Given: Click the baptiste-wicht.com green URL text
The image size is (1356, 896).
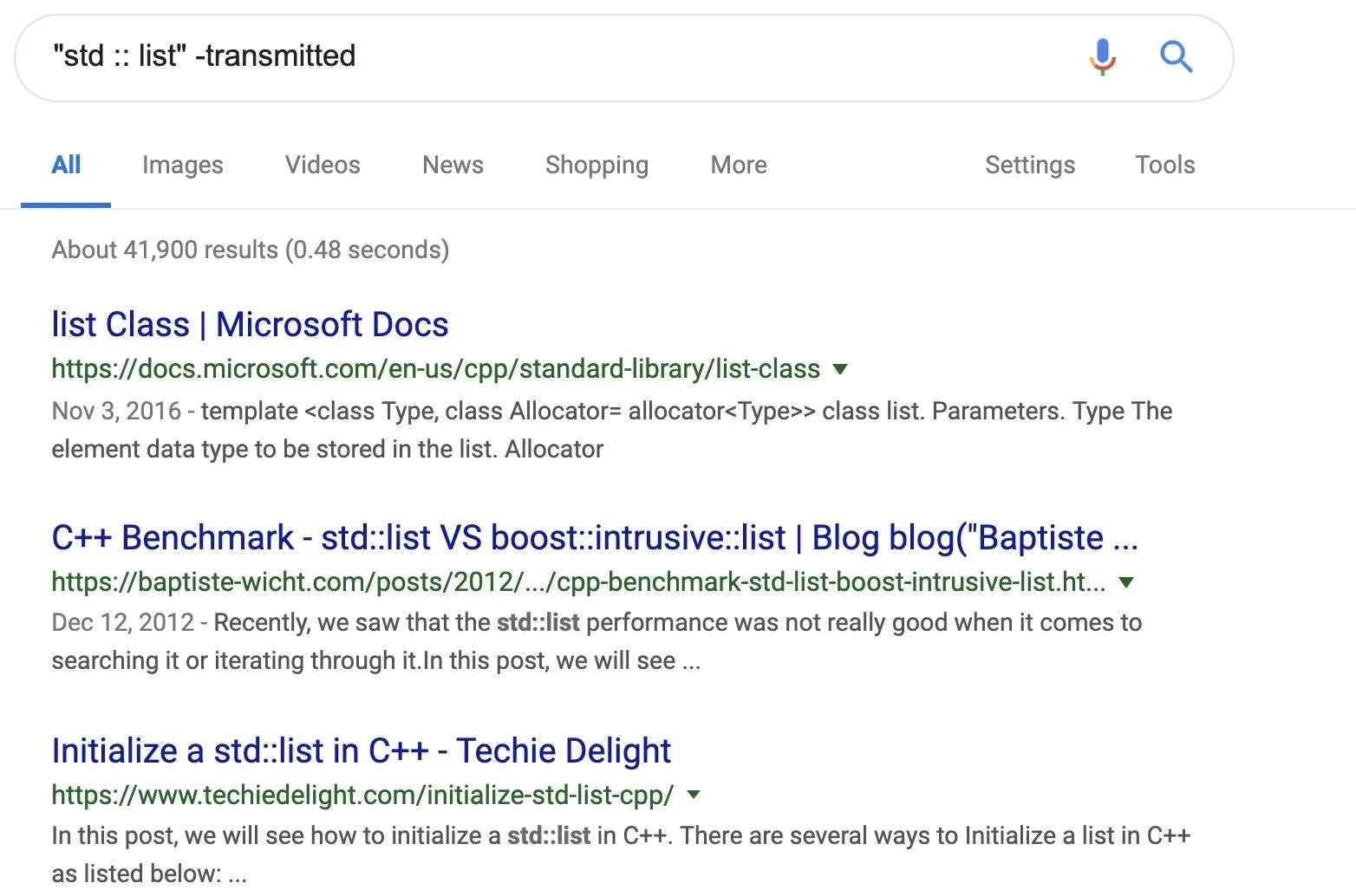Looking at the screenshot, I should tap(578, 582).
